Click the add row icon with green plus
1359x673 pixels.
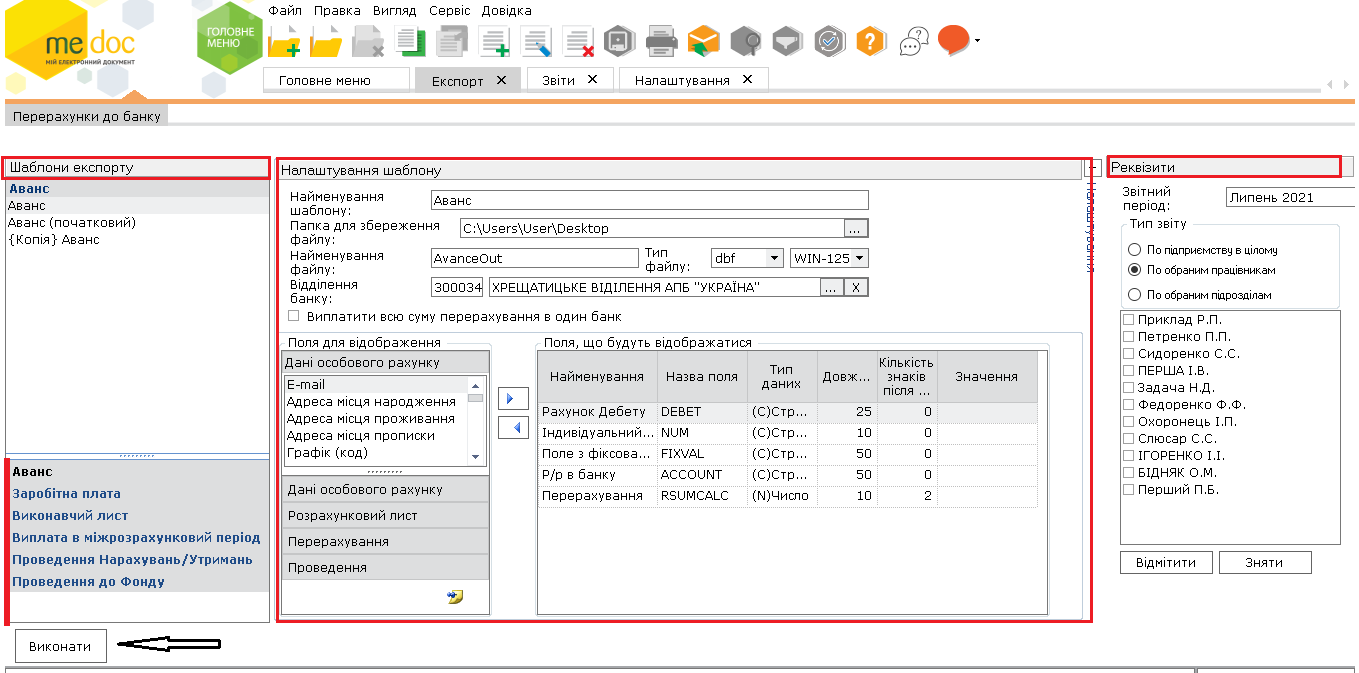(x=494, y=41)
